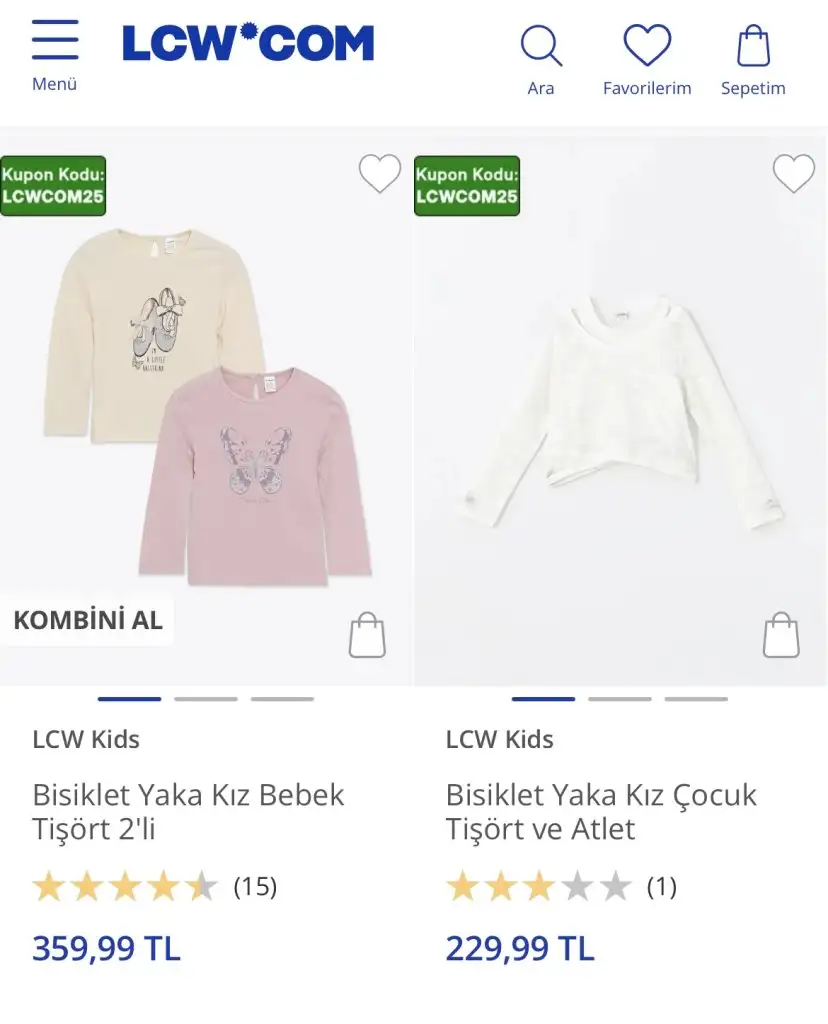828x1024 pixels.
Task: Click the 359,99 TL price
Action: pos(106,948)
